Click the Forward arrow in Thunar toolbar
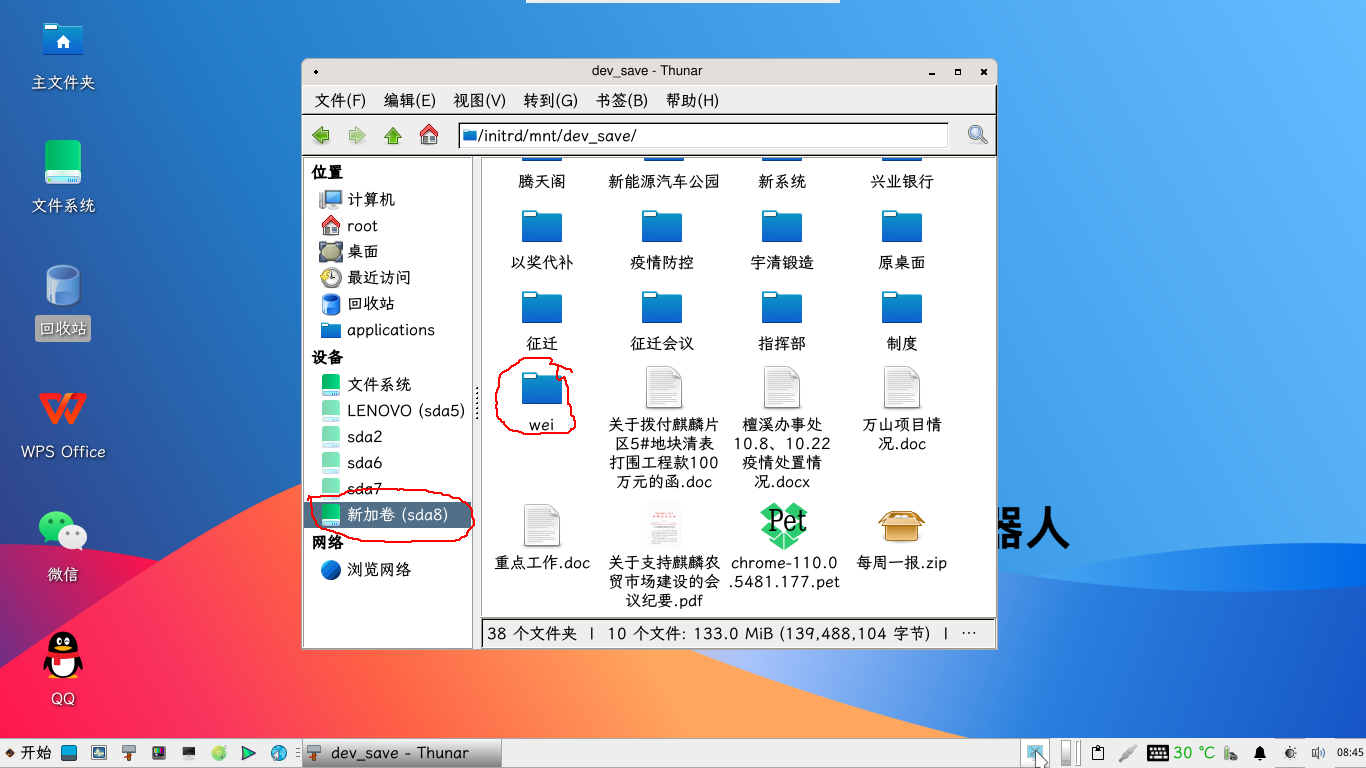Image resolution: width=1366 pixels, height=768 pixels. pos(357,135)
